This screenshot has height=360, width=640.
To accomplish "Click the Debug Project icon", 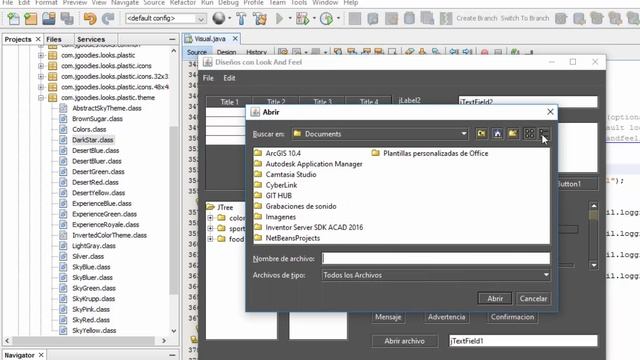I will tap(302, 18).
